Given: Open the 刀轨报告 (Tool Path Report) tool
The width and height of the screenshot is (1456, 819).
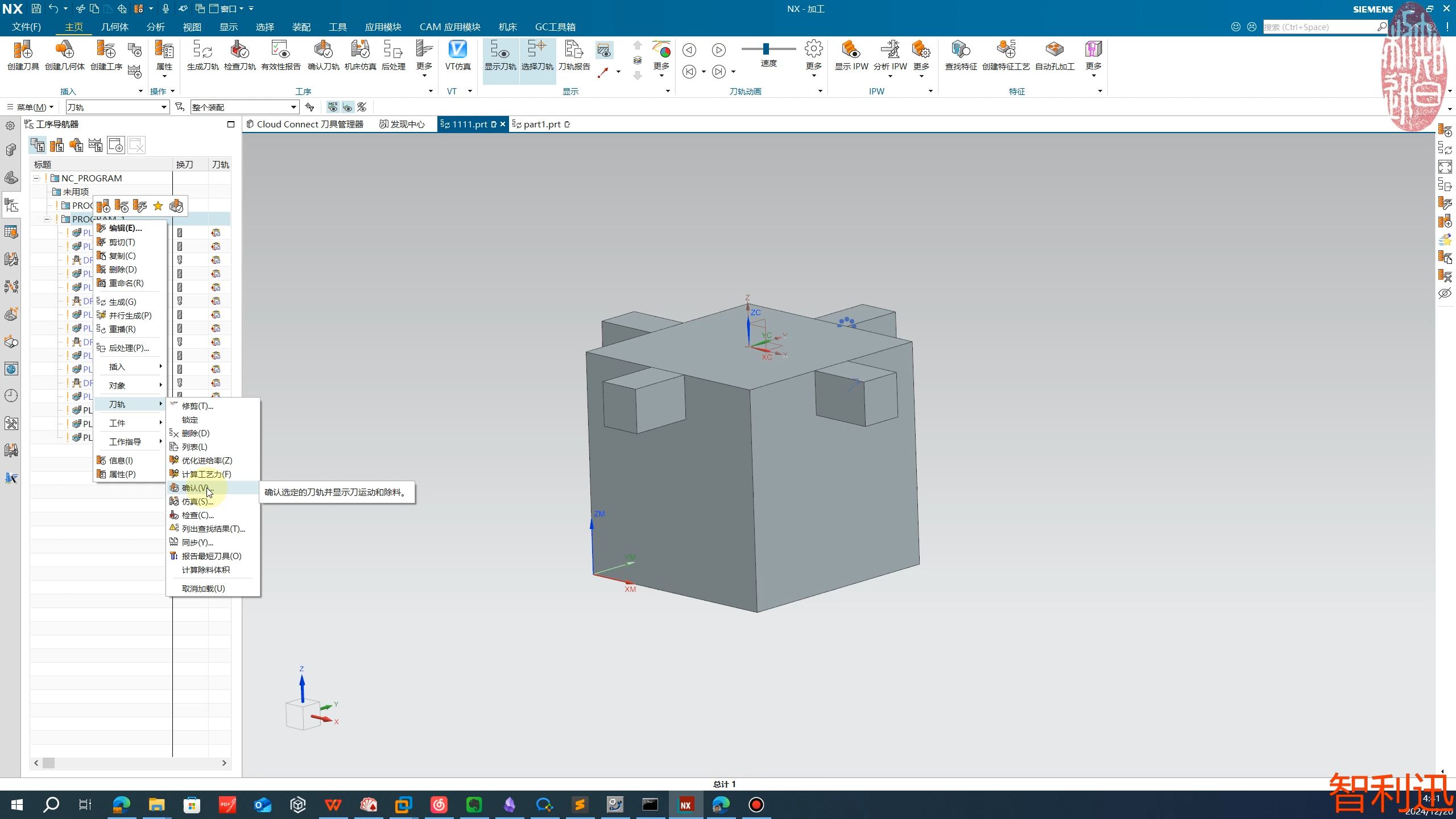Looking at the screenshot, I should click(574, 51).
